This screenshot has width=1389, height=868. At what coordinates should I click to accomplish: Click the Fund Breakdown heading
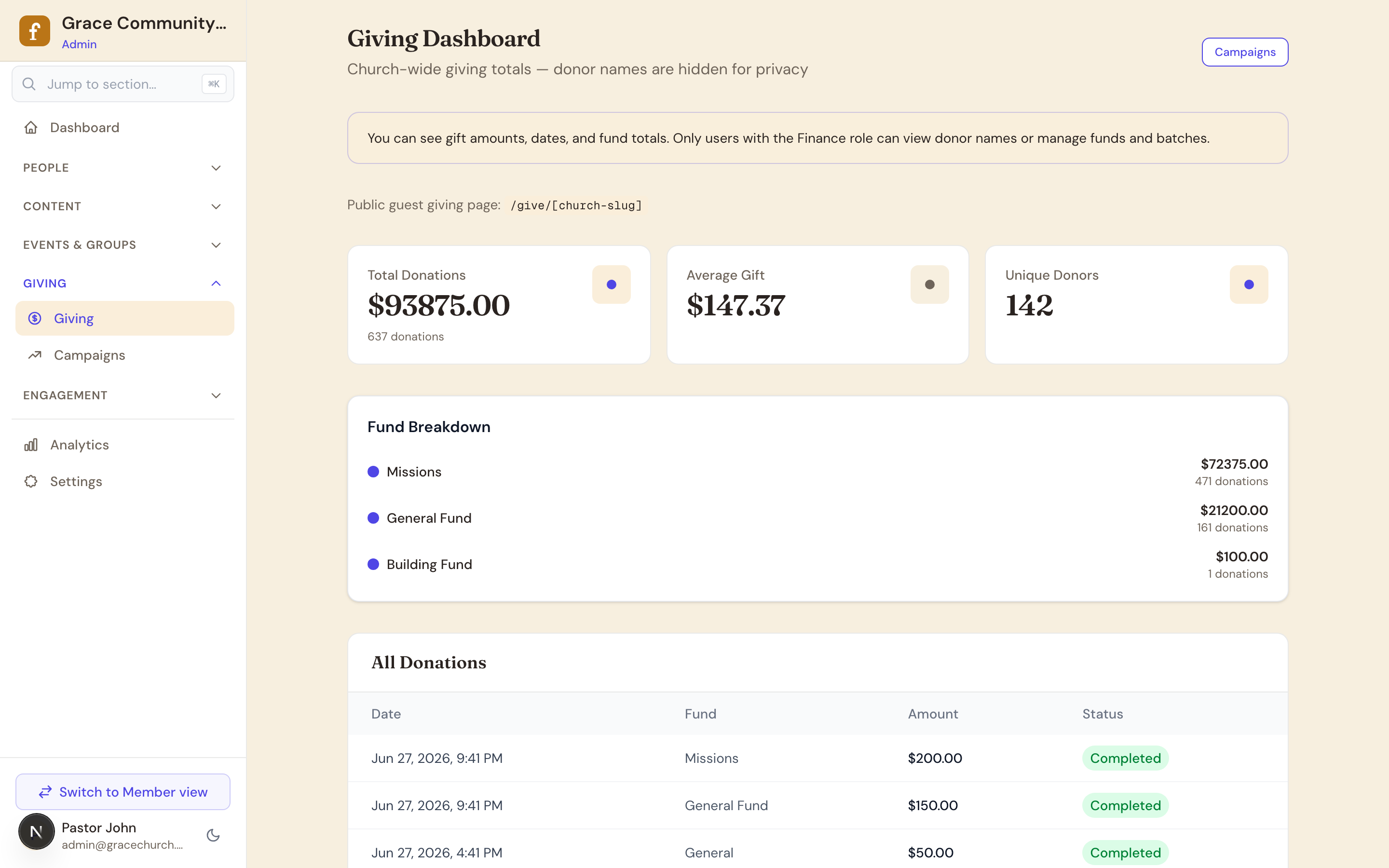pos(429,427)
